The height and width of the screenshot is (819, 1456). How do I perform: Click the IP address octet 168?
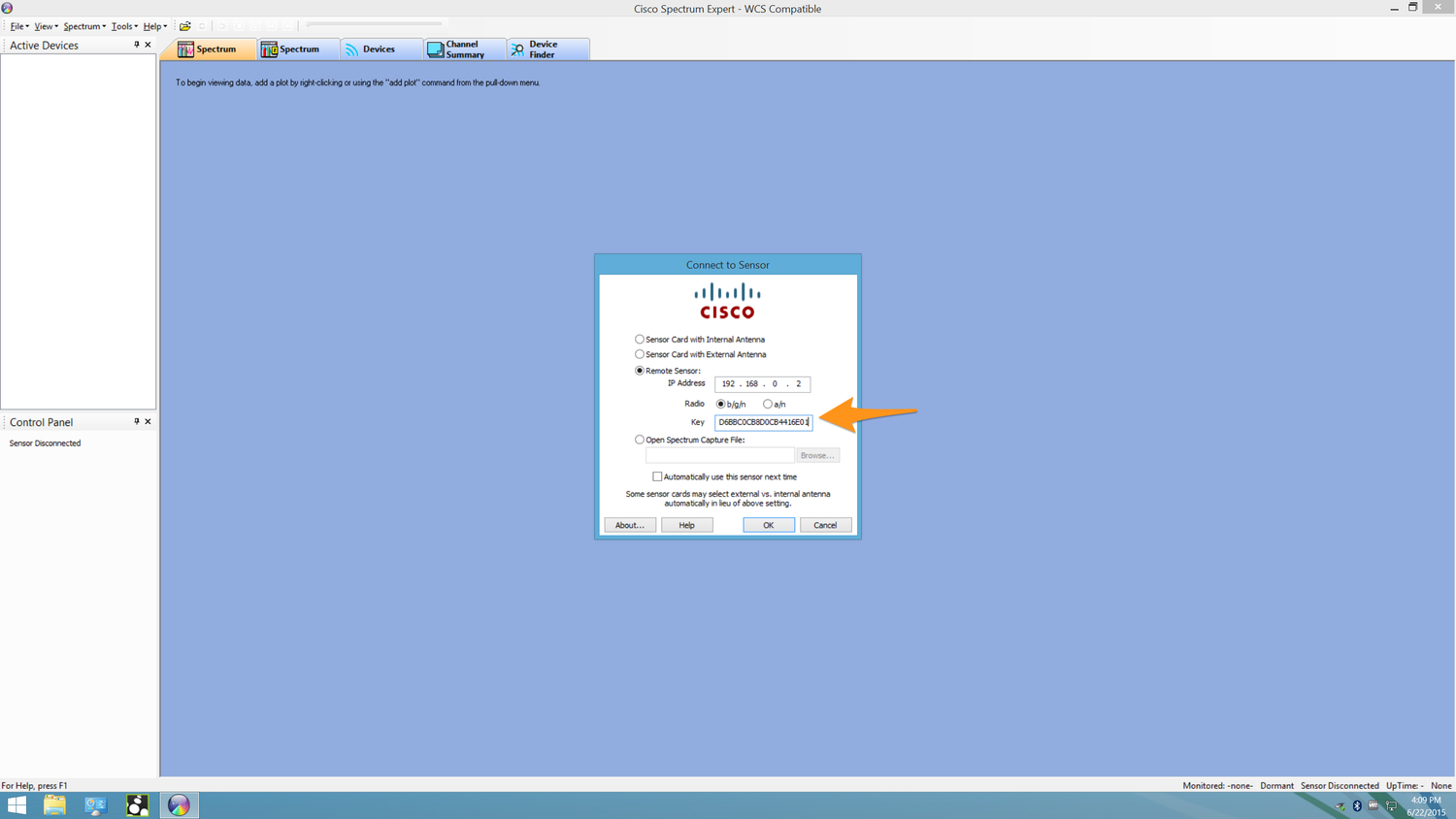point(751,384)
